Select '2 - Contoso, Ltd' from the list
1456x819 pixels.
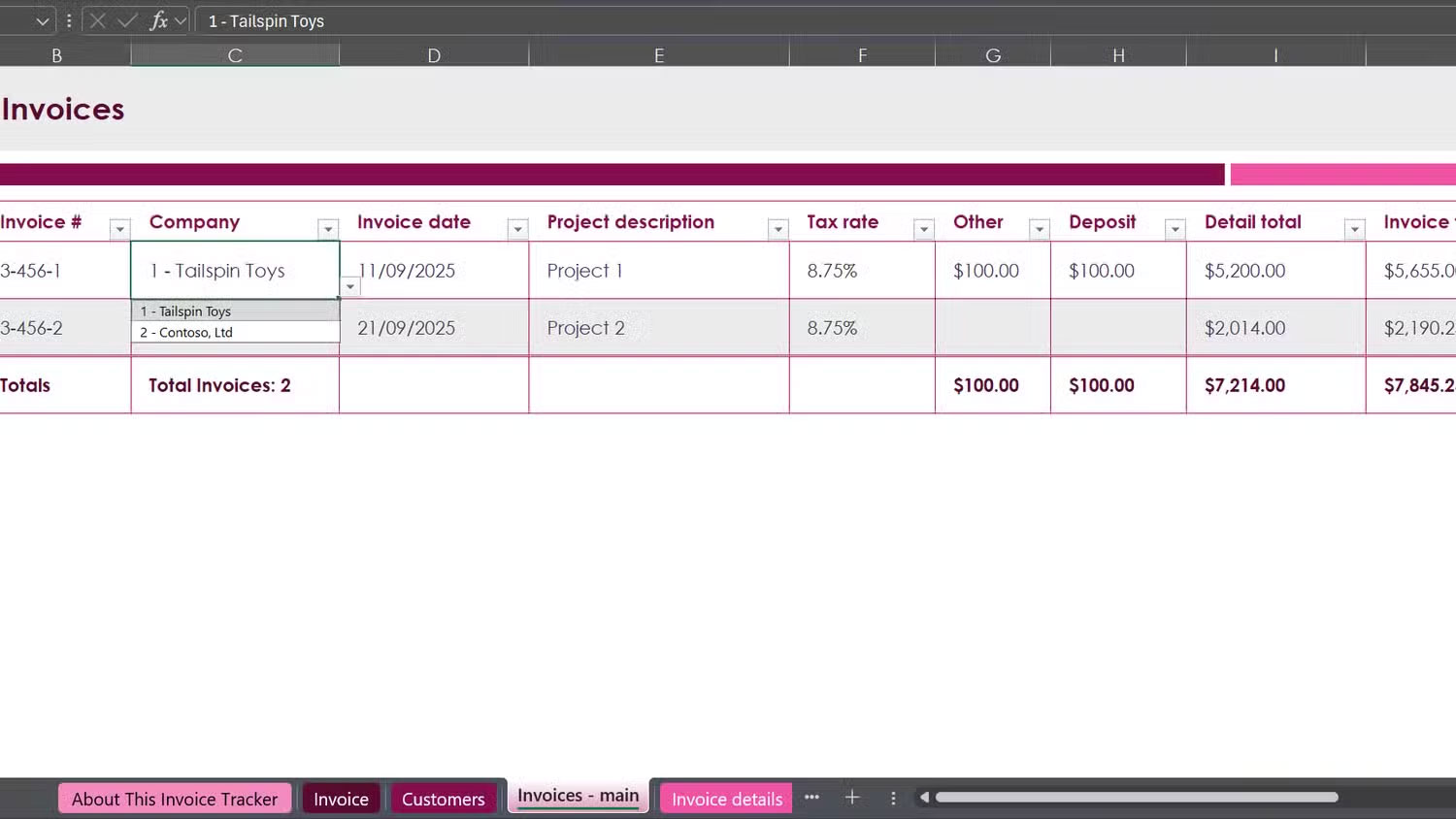tap(186, 332)
